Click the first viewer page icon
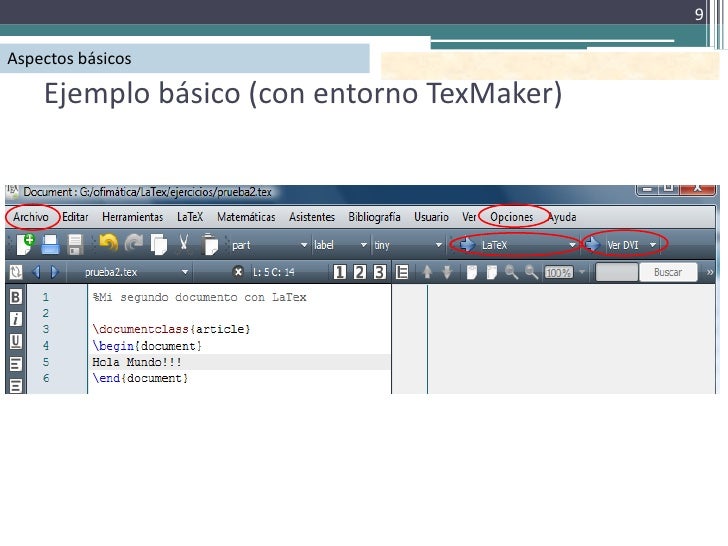The image size is (728, 546). click(x=471, y=272)
